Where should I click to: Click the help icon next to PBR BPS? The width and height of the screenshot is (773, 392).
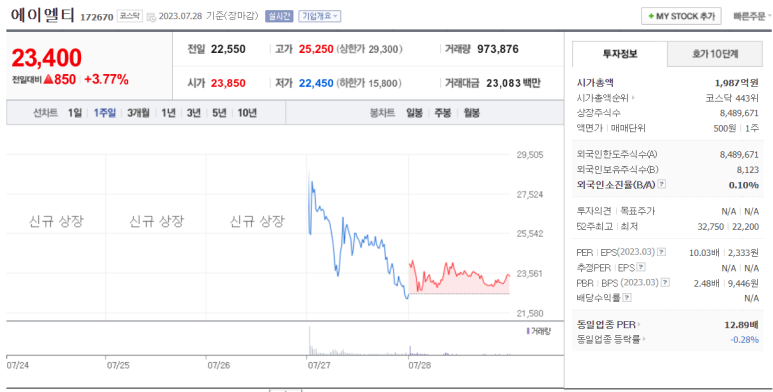tap(666, 283)
